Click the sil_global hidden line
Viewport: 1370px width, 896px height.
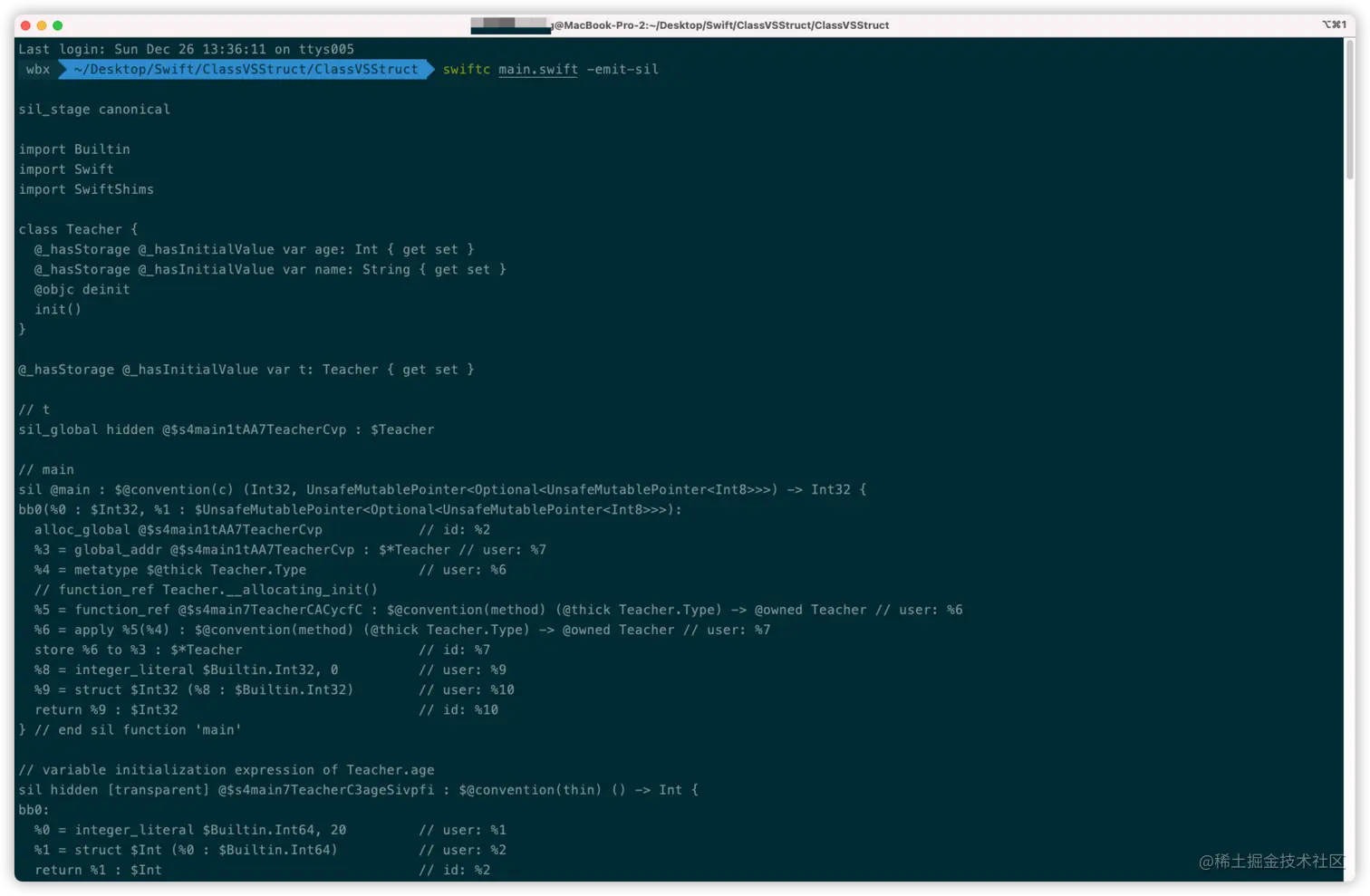227,429
